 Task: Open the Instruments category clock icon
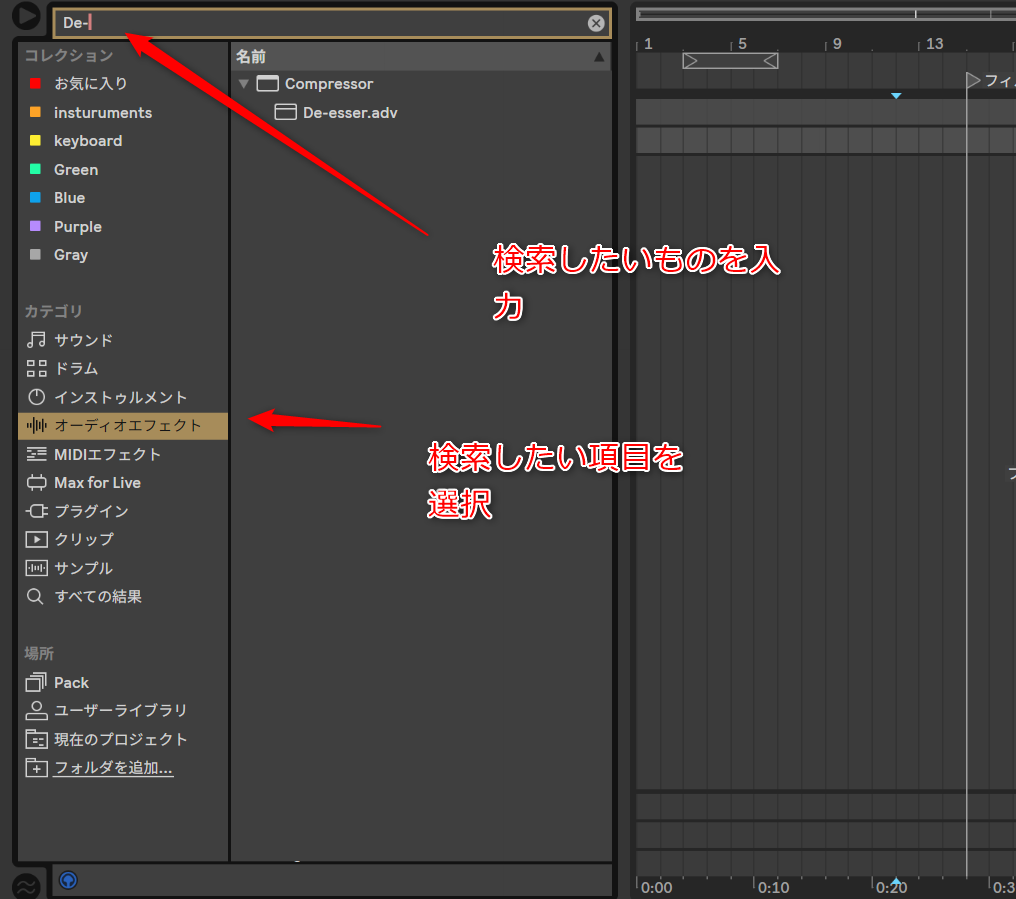(x=36, y=397)
